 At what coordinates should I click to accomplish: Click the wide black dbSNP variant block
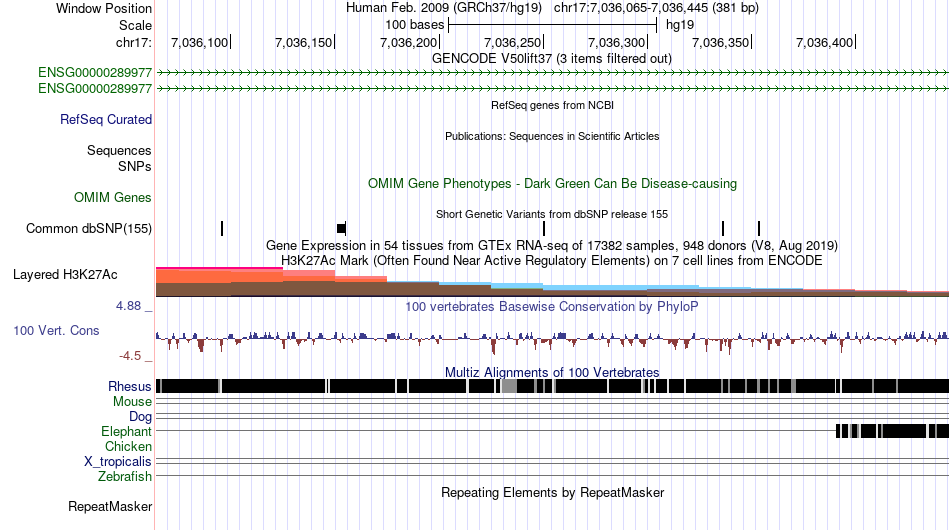pos(341,228)
